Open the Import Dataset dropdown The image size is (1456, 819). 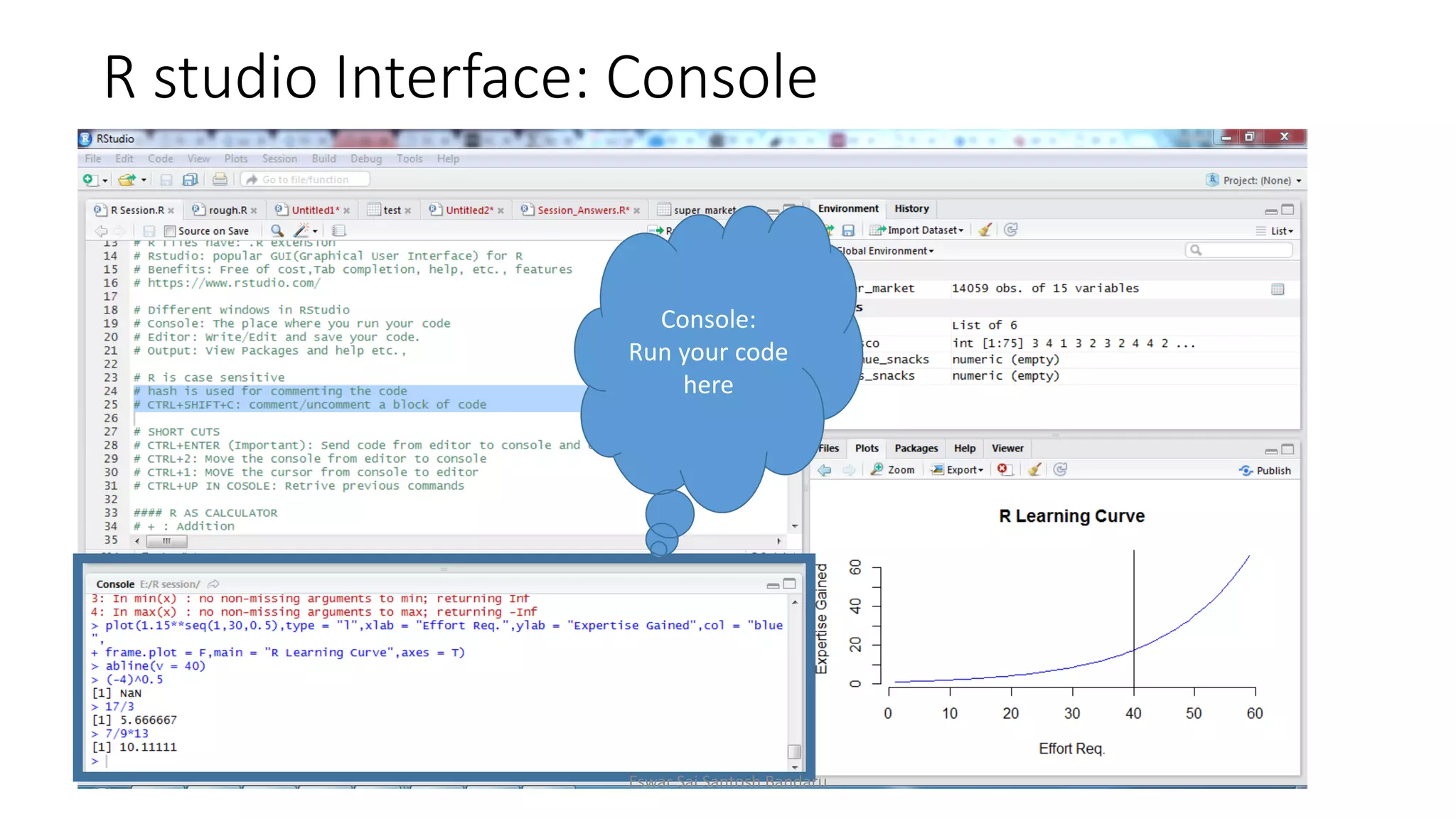917,230
